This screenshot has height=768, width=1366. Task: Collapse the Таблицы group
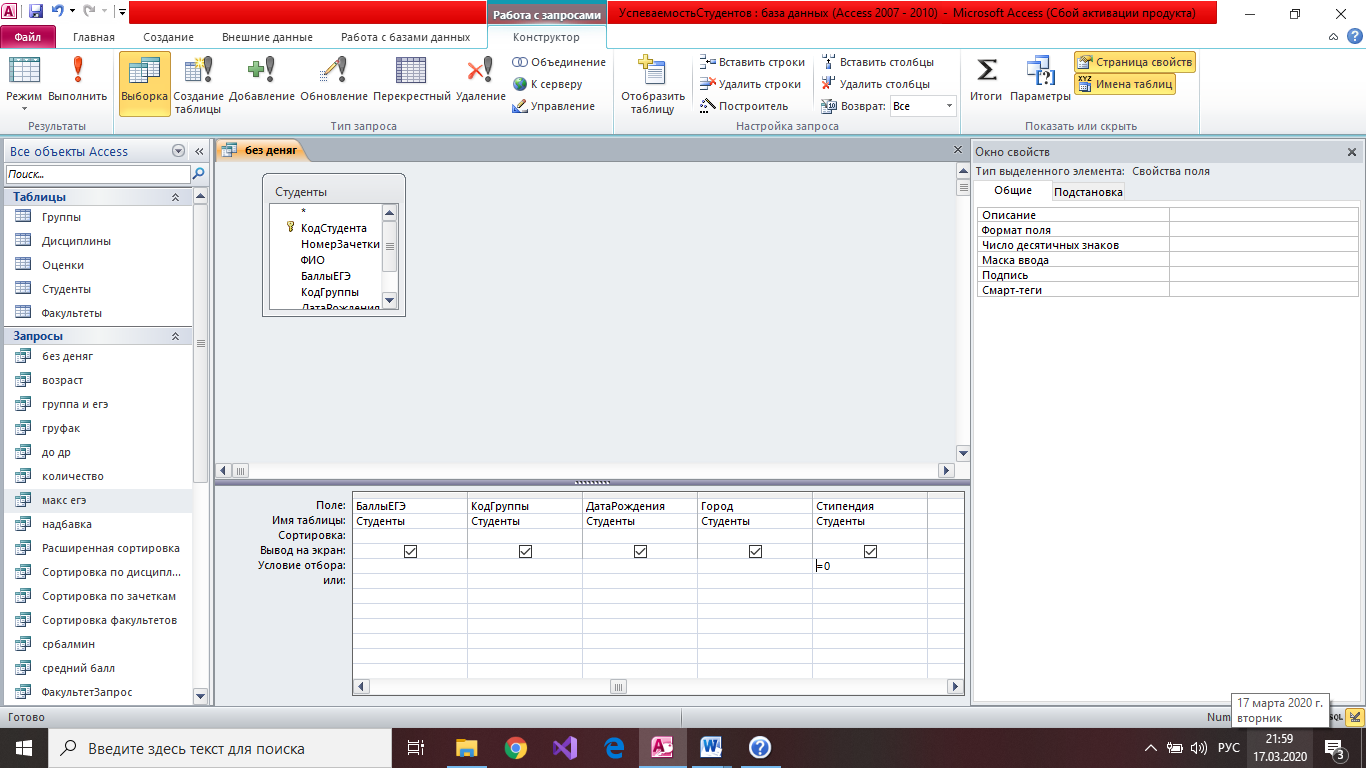click(x=176, y=197)
